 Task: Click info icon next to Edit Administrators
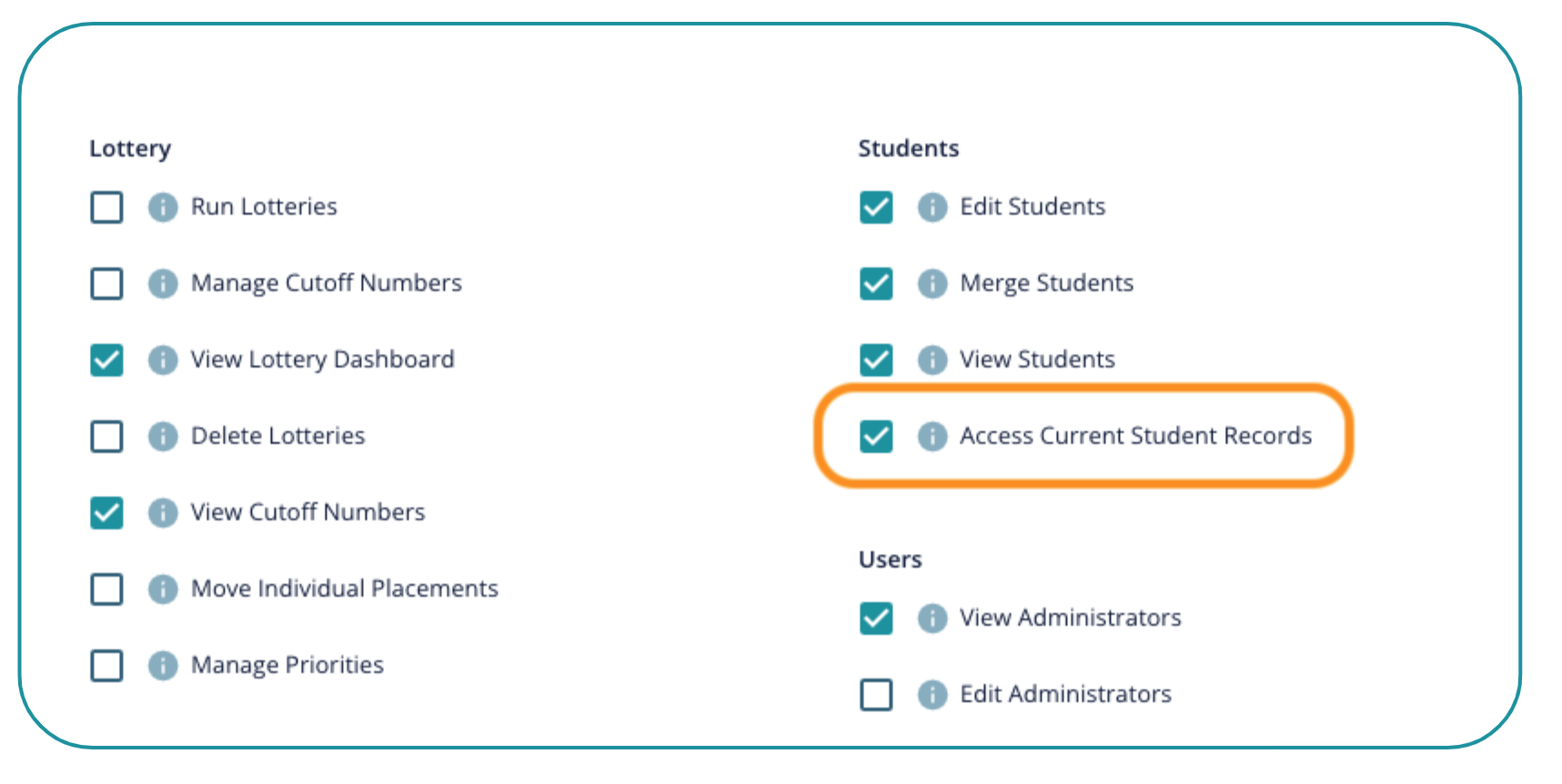(932, 695)
